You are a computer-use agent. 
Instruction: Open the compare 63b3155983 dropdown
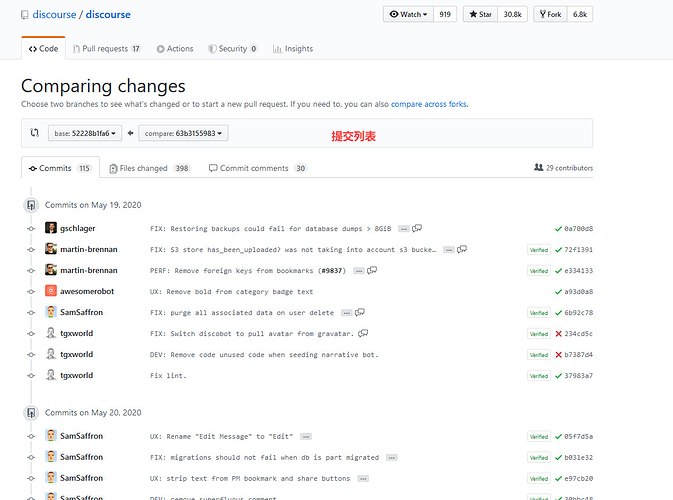click(x=183, y=133)
